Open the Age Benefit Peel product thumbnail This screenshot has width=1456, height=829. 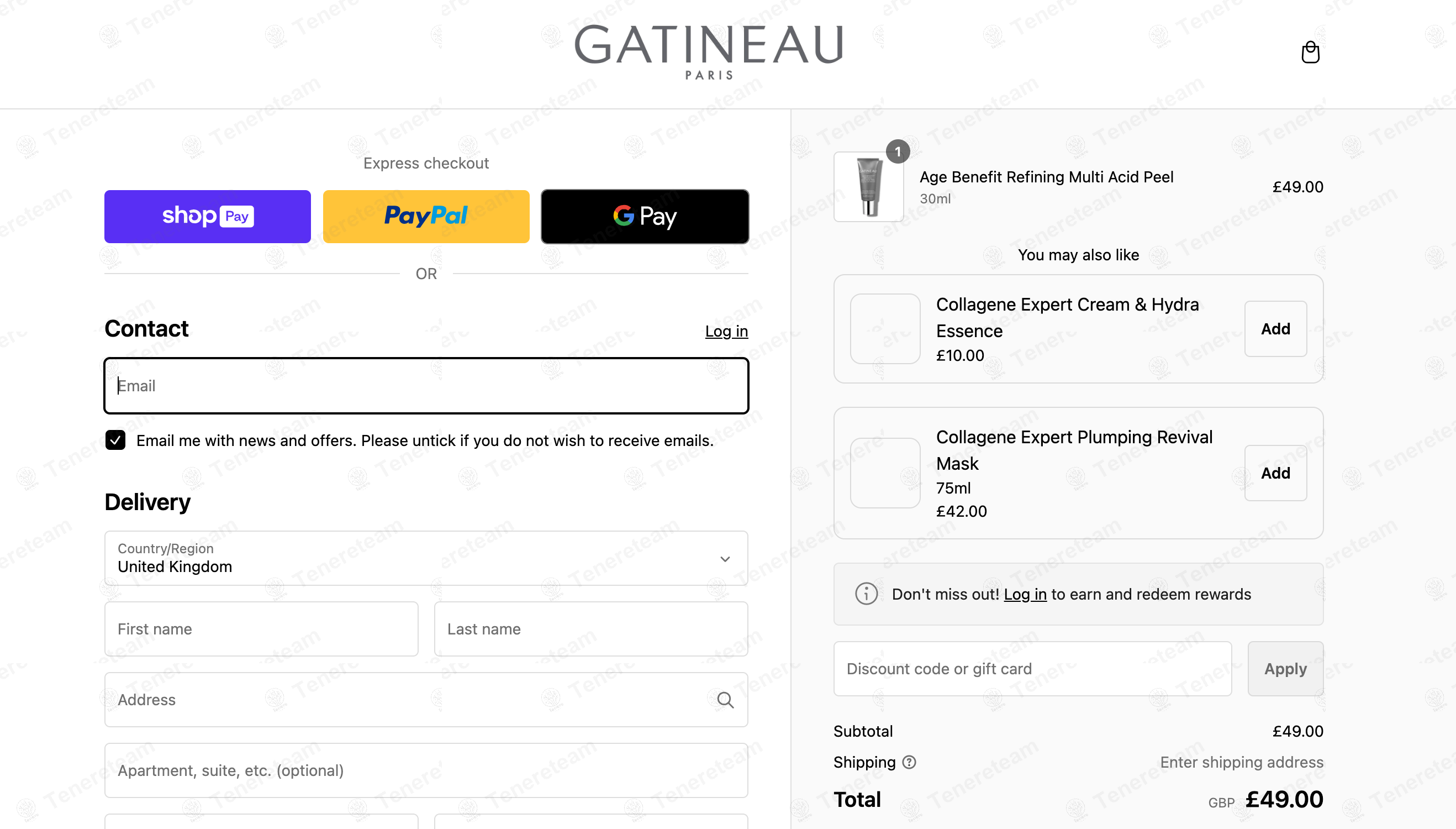(x=868, y=186)
